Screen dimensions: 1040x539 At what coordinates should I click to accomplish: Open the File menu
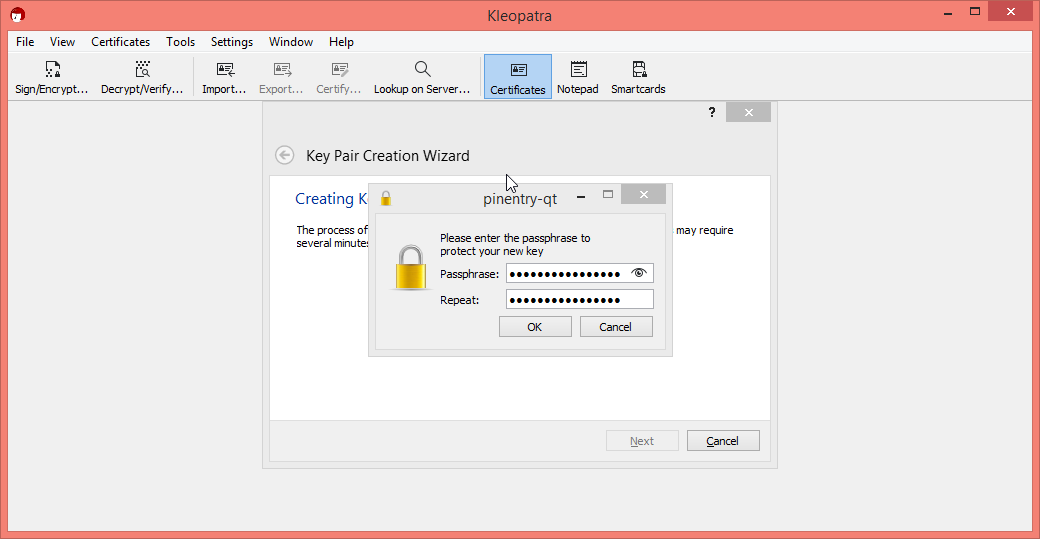pos(25,42)
